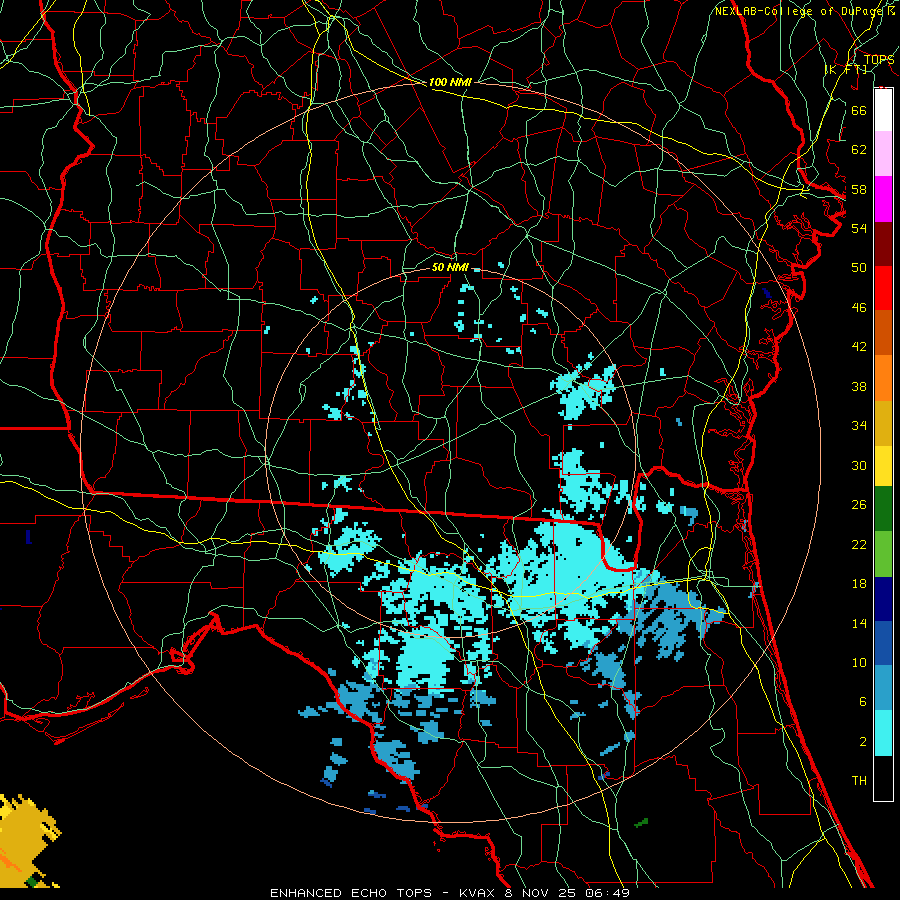Click the '8 NOV 25' date text
900x900 pixels.
pos(540,893)
